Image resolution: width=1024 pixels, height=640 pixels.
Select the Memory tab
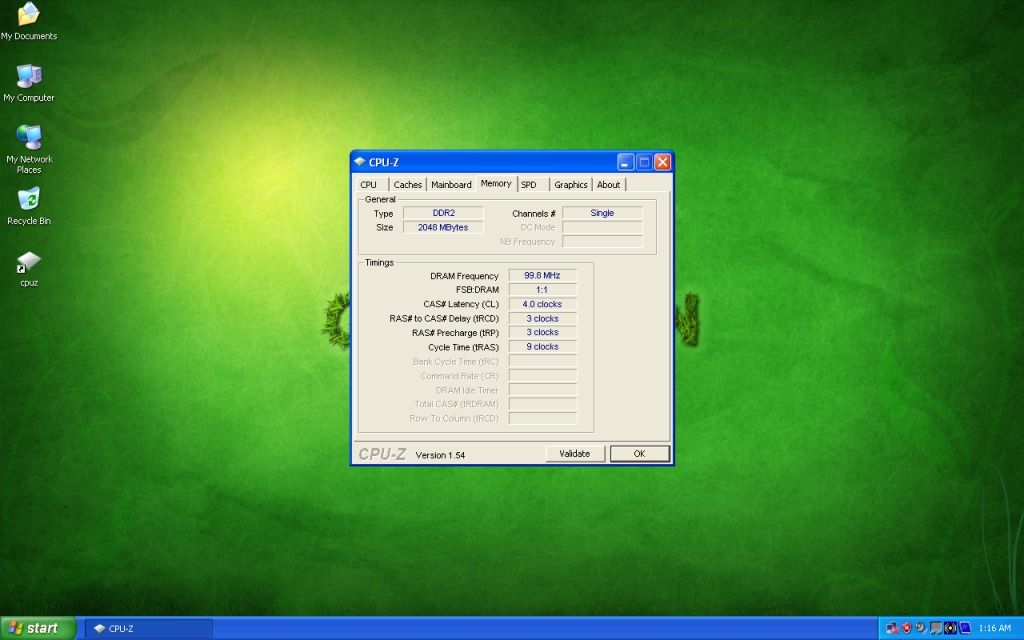(496, 184)
